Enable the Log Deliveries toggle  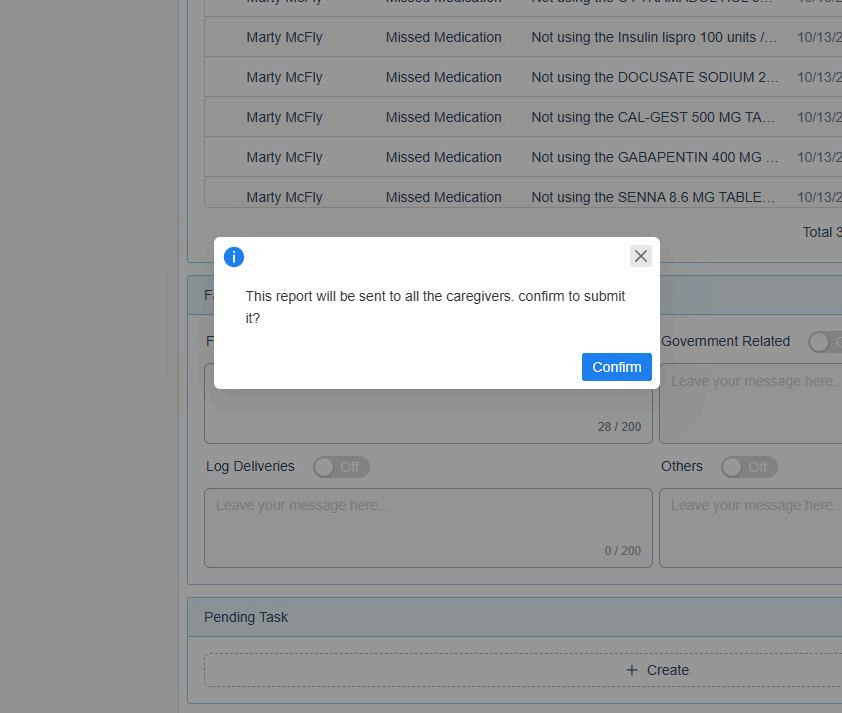click(341, 467)
